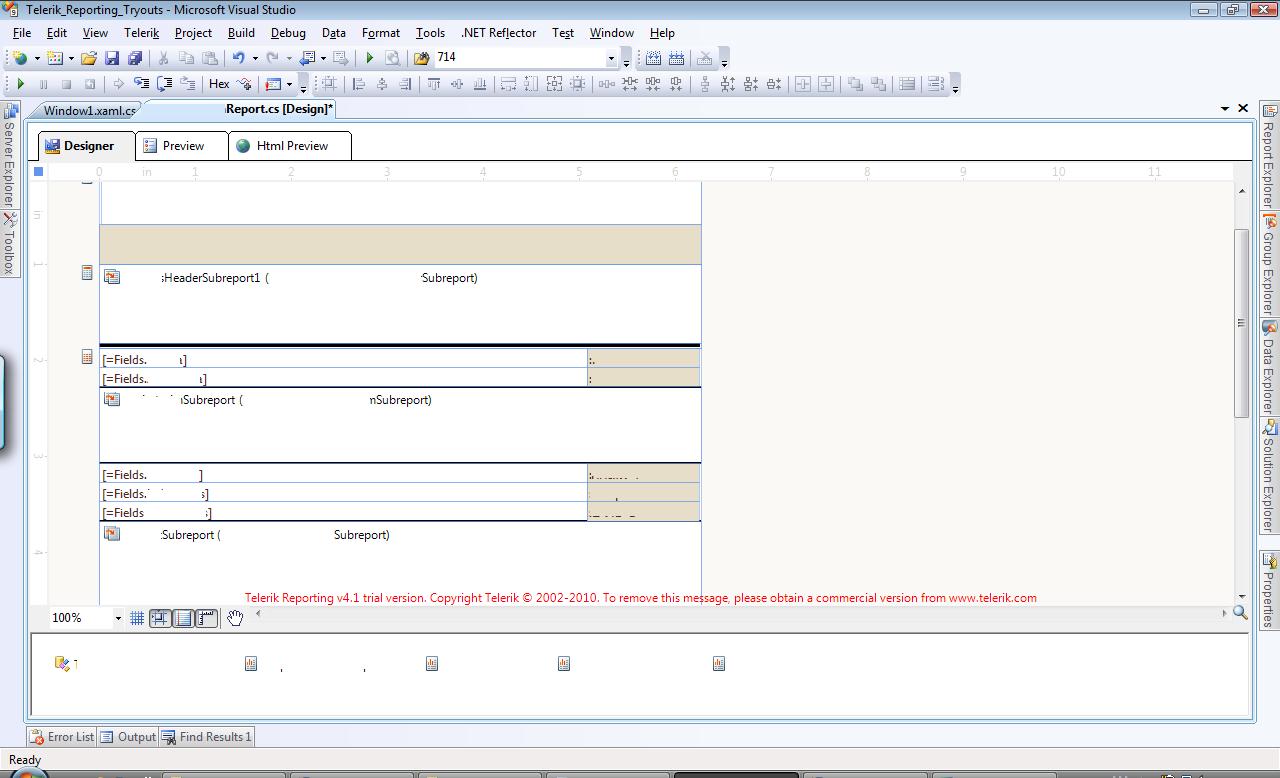This screenshot has width=1280, height=778.
Task: Cut selection with the scissors icon
Action: click(163, 58)
